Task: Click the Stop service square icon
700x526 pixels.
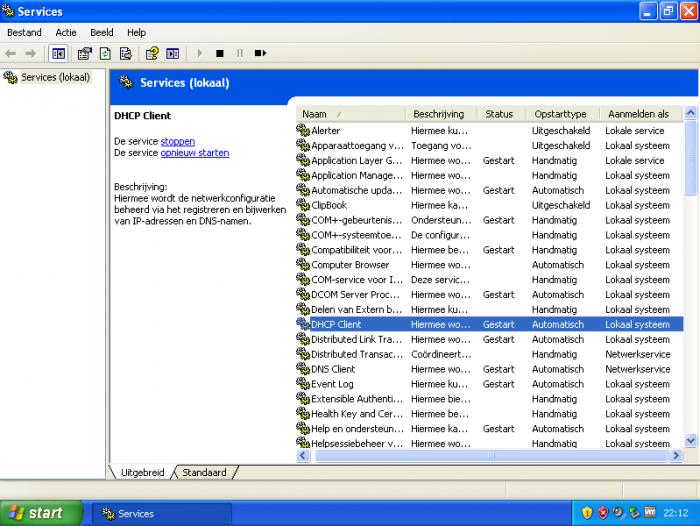Action: click(220, 54)
